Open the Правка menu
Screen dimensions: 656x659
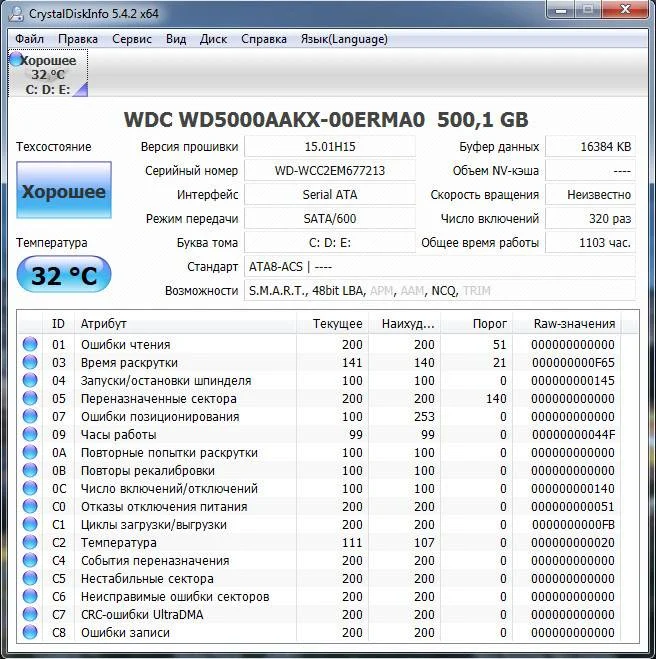[x=78, y=39]
